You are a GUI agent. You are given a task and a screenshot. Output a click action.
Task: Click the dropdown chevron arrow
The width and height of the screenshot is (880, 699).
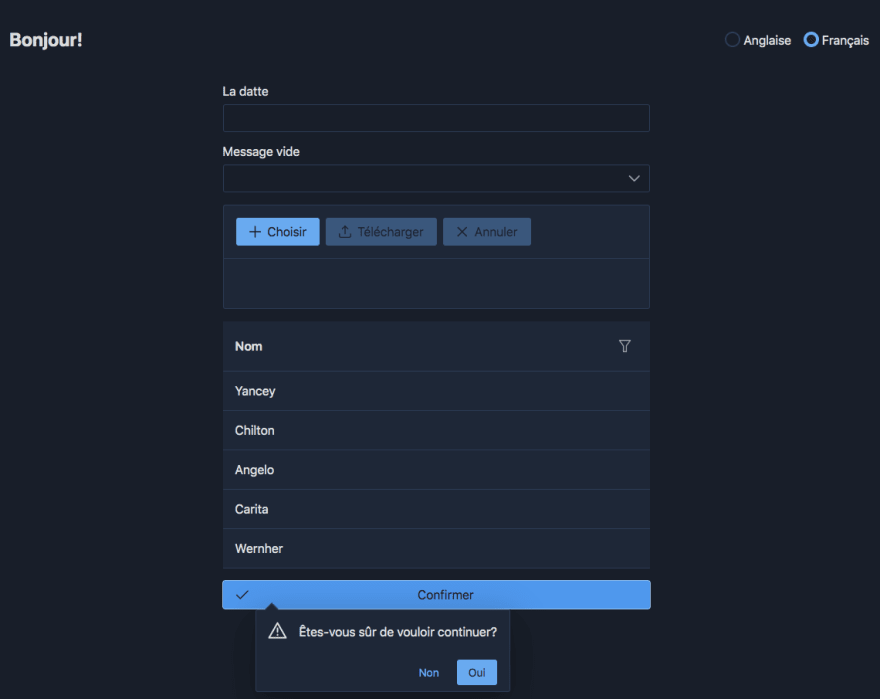pos(634,179)
